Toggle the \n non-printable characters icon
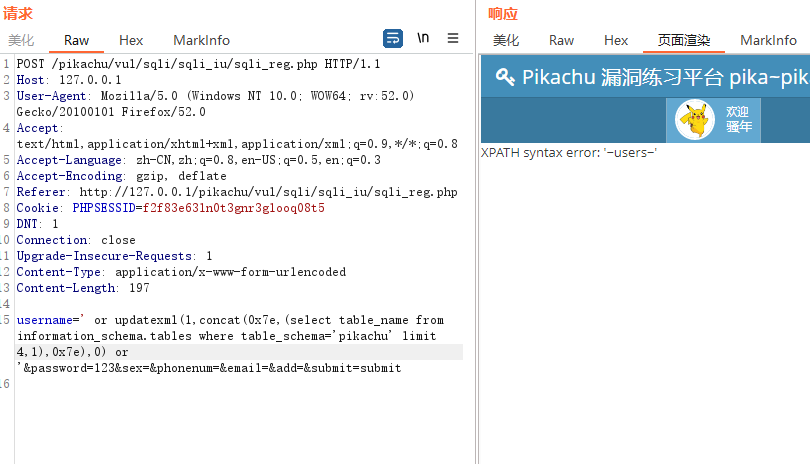Screen dimensions: 810x464 (x=423, y=38)
